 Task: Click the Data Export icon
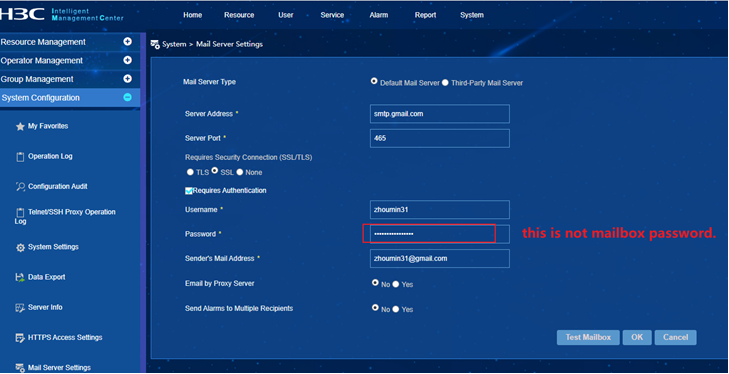(20, 277)
